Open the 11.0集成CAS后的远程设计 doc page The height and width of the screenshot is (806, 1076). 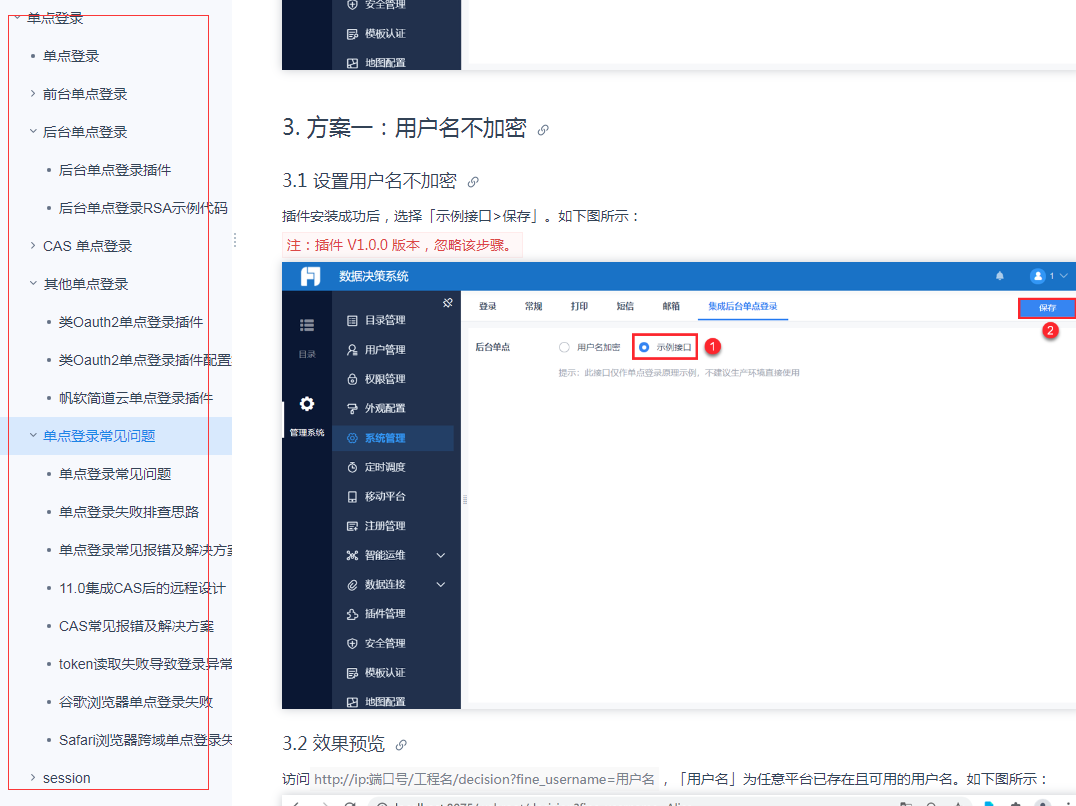pos(142,588)
